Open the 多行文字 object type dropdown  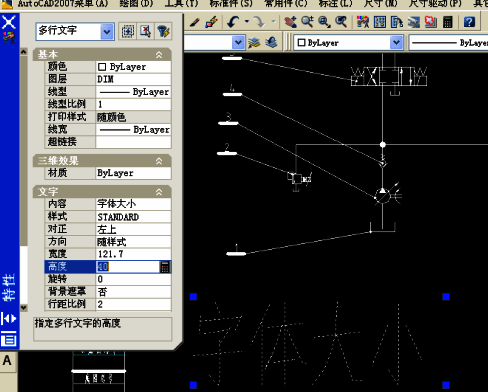pyautogui.click(x=107, y=32)
